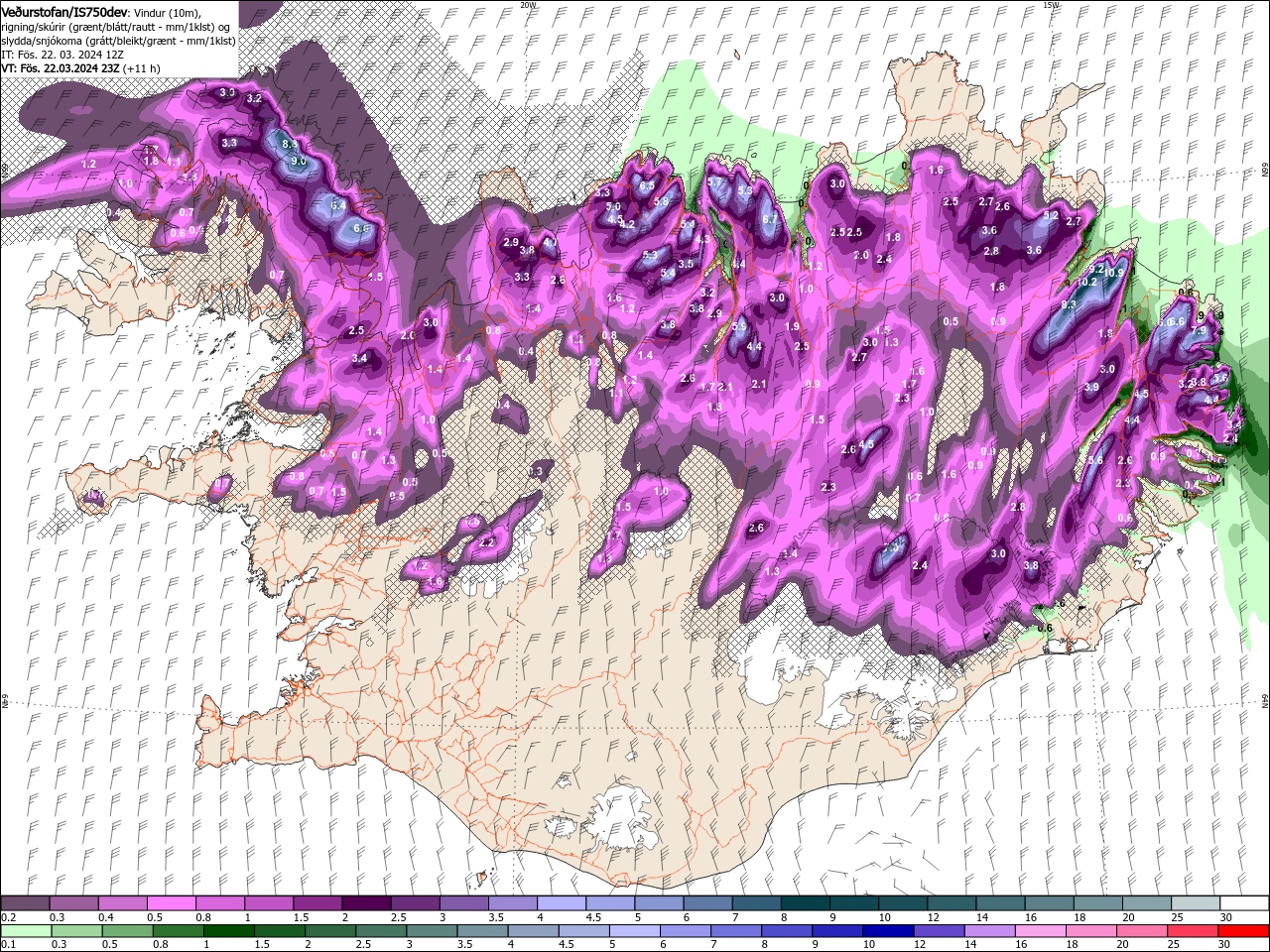
Task: Pick the deep blue lower legend swatch at 10
Action: pyautogui.click(x=887, y=931)
